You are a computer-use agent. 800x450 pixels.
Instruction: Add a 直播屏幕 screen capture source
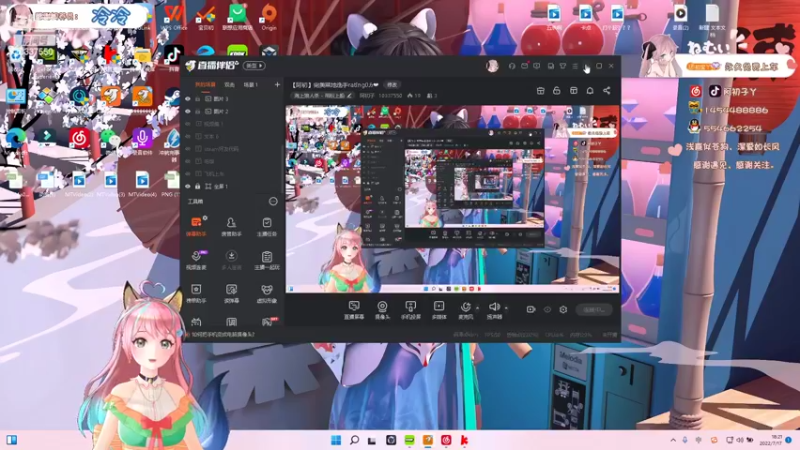354,310
